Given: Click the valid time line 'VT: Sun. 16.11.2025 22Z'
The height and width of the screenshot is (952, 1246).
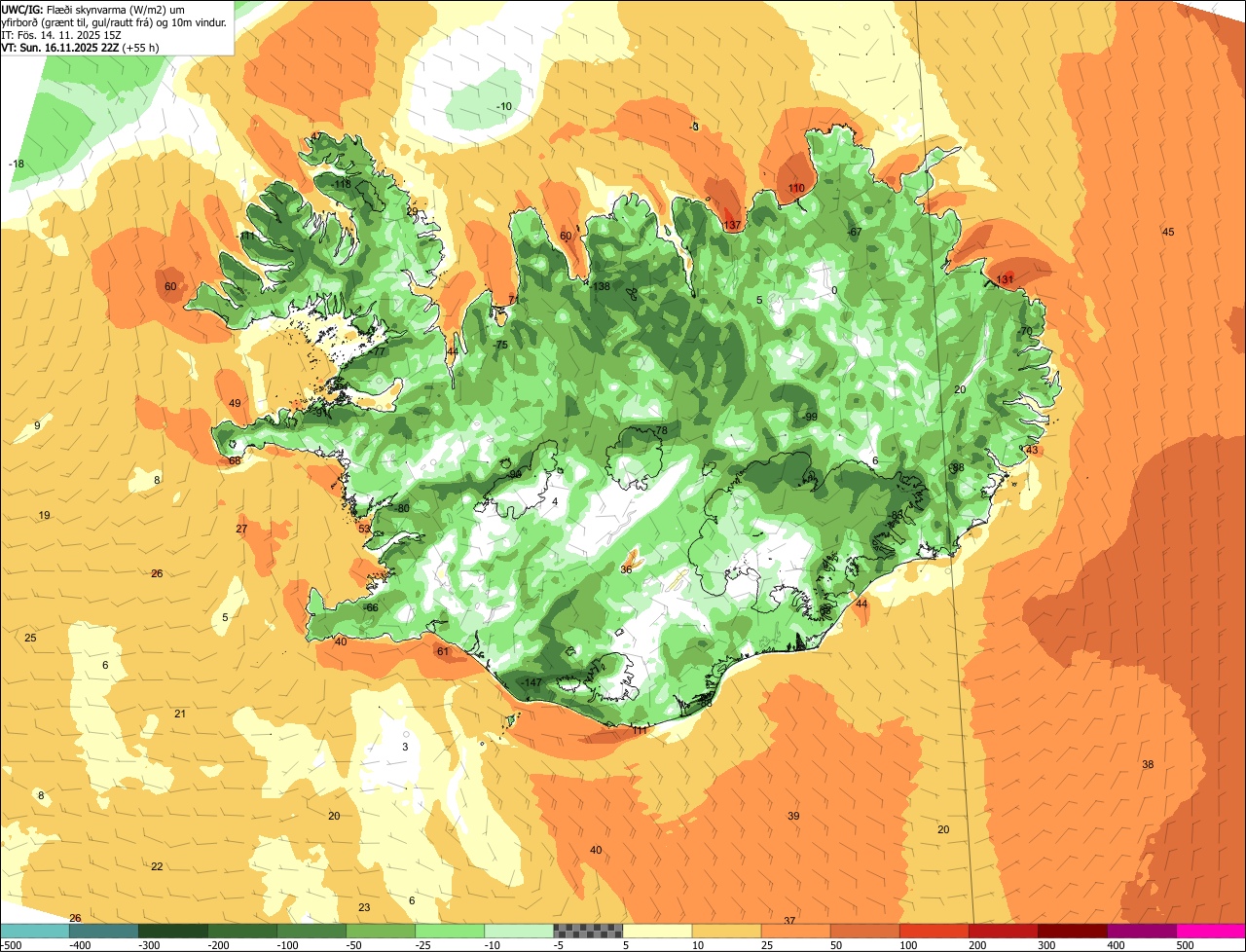Looking at the screenshot, I should click(x=80, y=47).
